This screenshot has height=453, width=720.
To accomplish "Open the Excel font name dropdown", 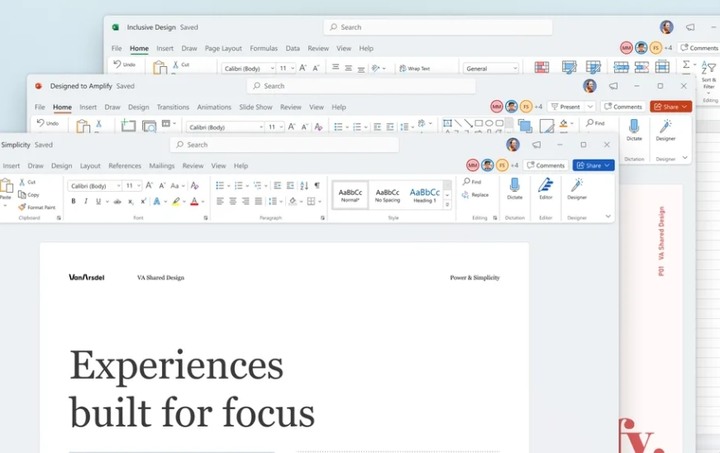I will [x=272, y=68].
